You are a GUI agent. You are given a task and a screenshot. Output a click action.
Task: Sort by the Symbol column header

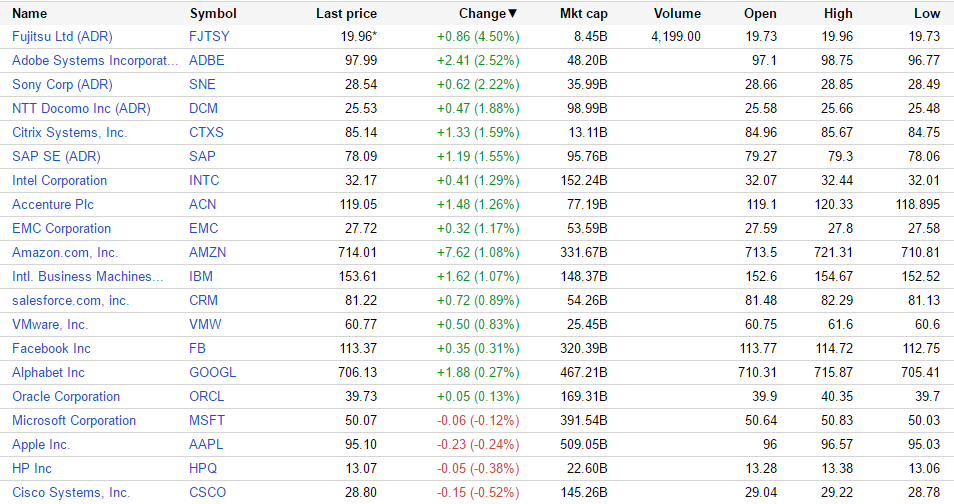coord(213,14)
